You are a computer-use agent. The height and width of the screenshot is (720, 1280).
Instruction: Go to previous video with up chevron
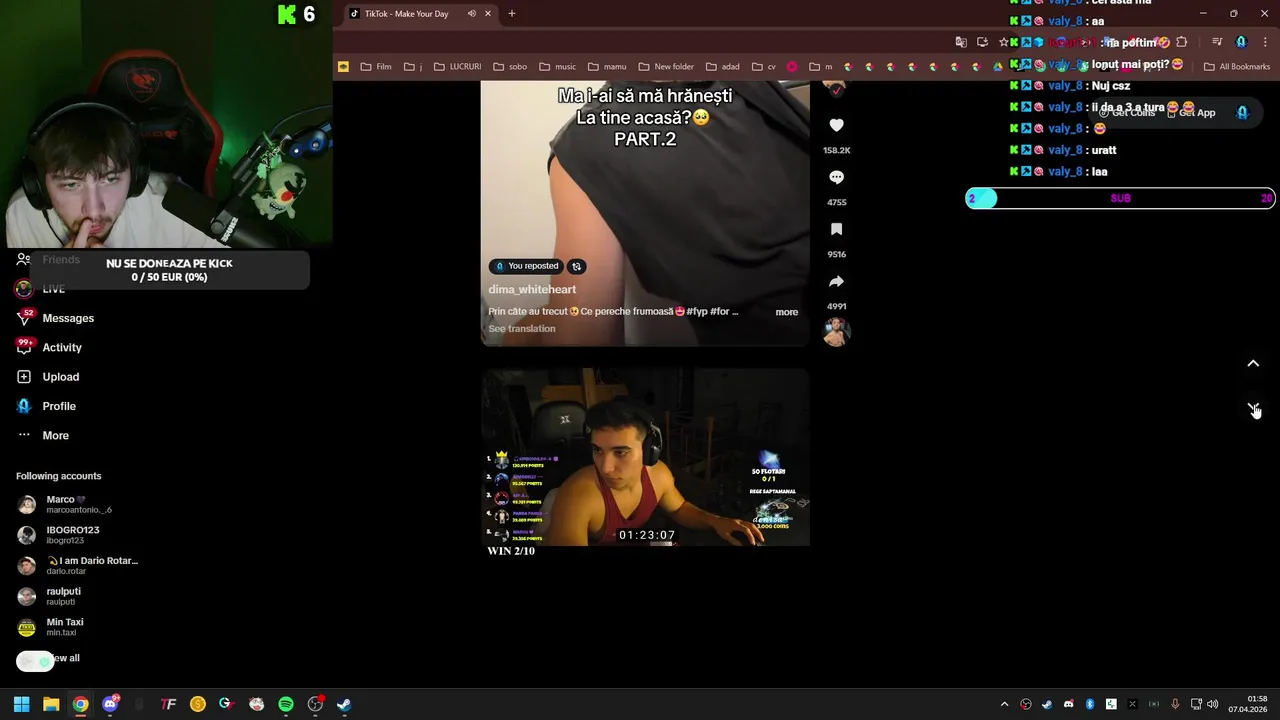[x=1253, y=364]
